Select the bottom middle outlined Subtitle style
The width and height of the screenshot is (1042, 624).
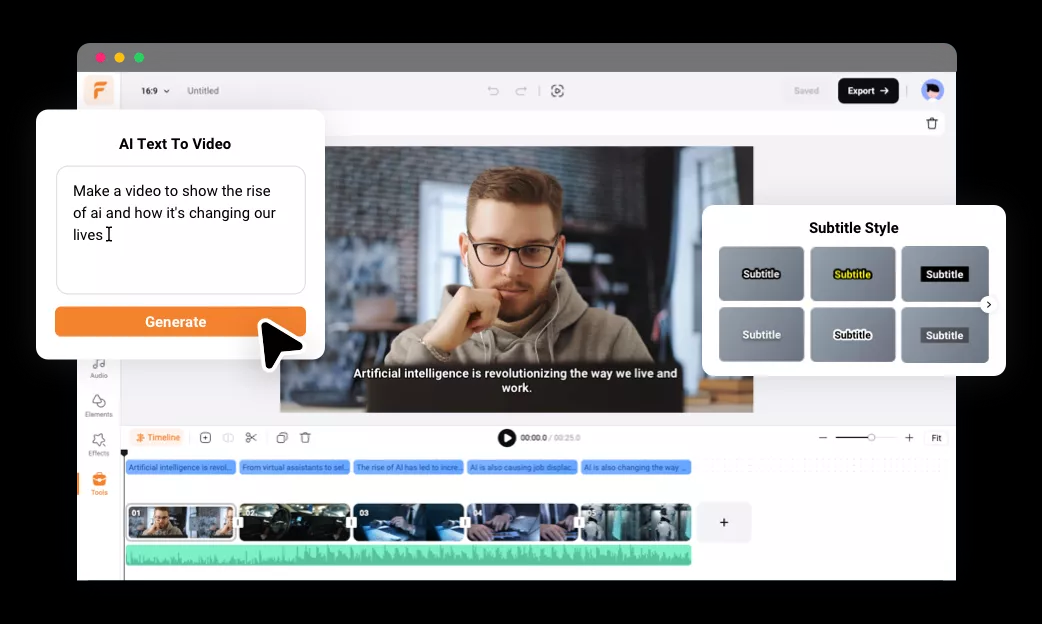coord(853,335)
